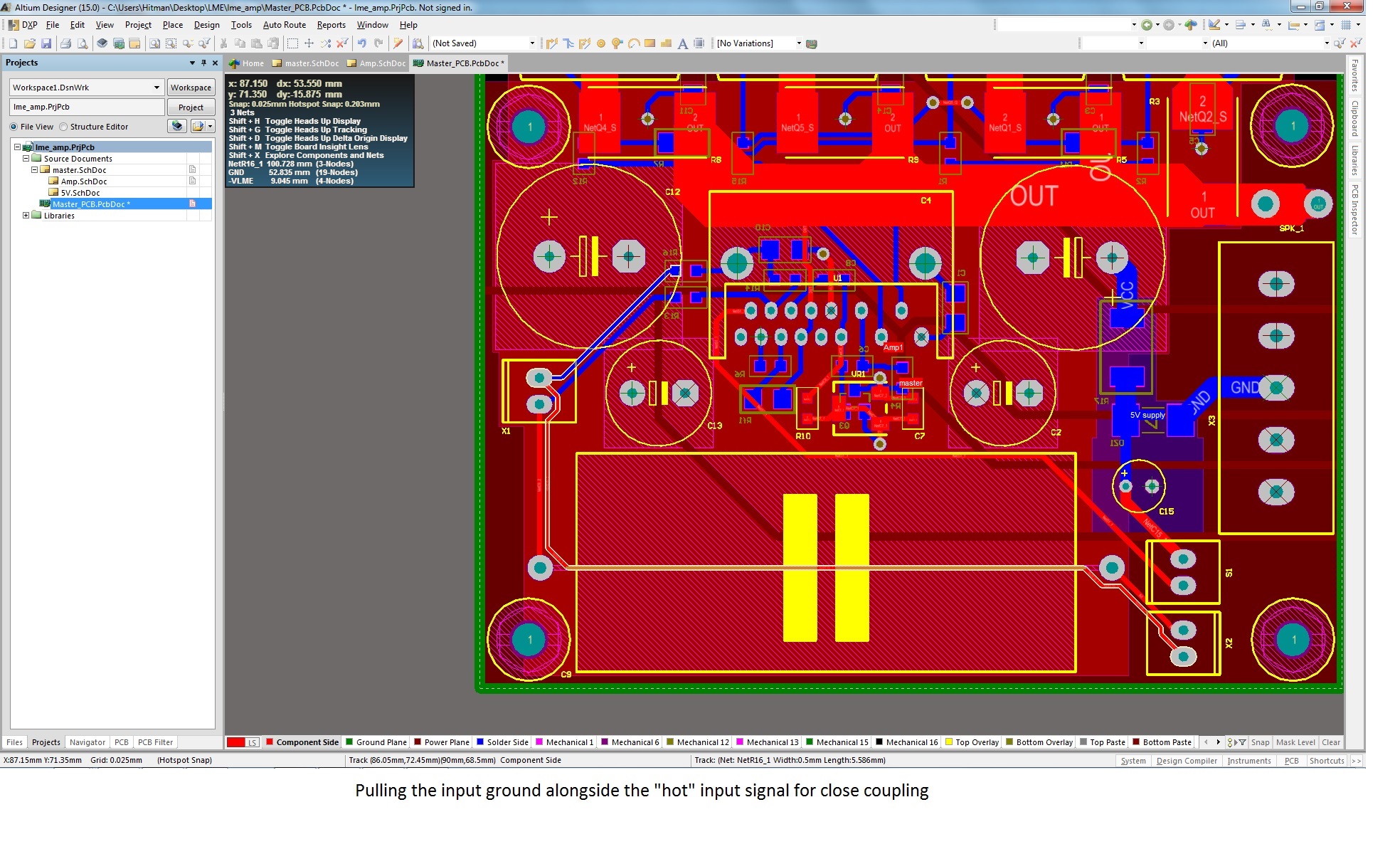Select the File View radio button
1400x844 pixels.
(x=14, y=127)
